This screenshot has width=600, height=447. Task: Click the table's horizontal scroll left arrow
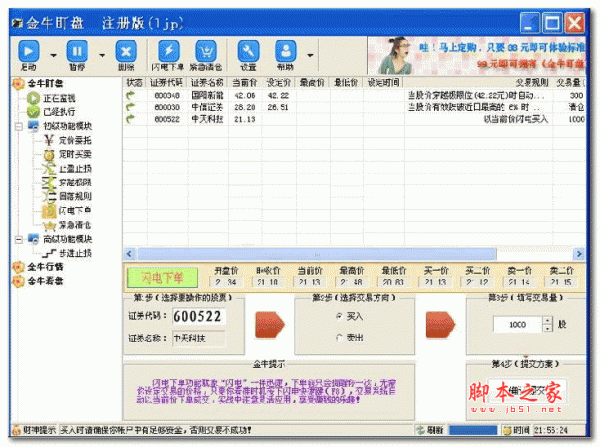tap(129, 254)
